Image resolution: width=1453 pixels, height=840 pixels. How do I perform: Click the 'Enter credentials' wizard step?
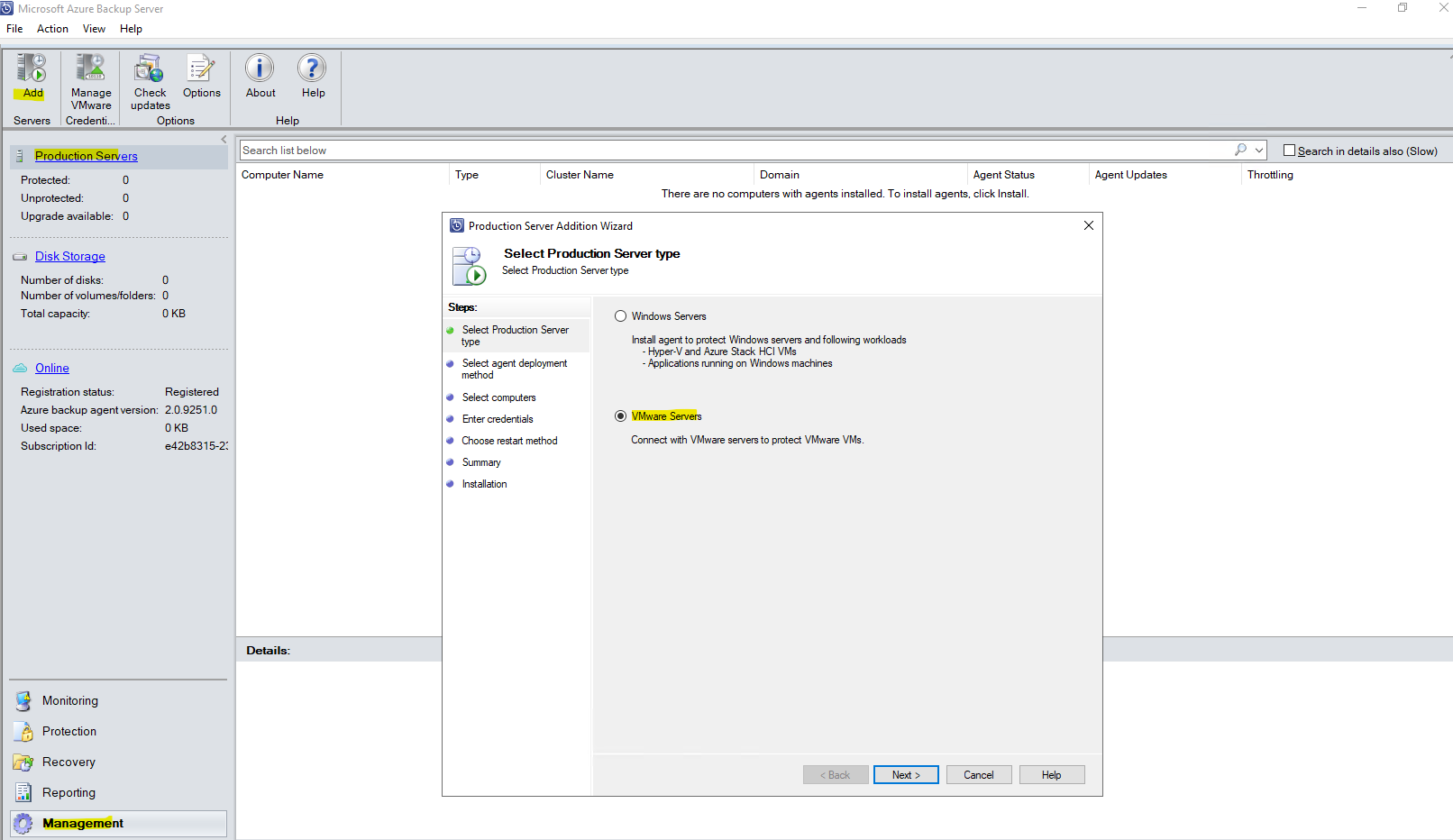coord(498,419)
